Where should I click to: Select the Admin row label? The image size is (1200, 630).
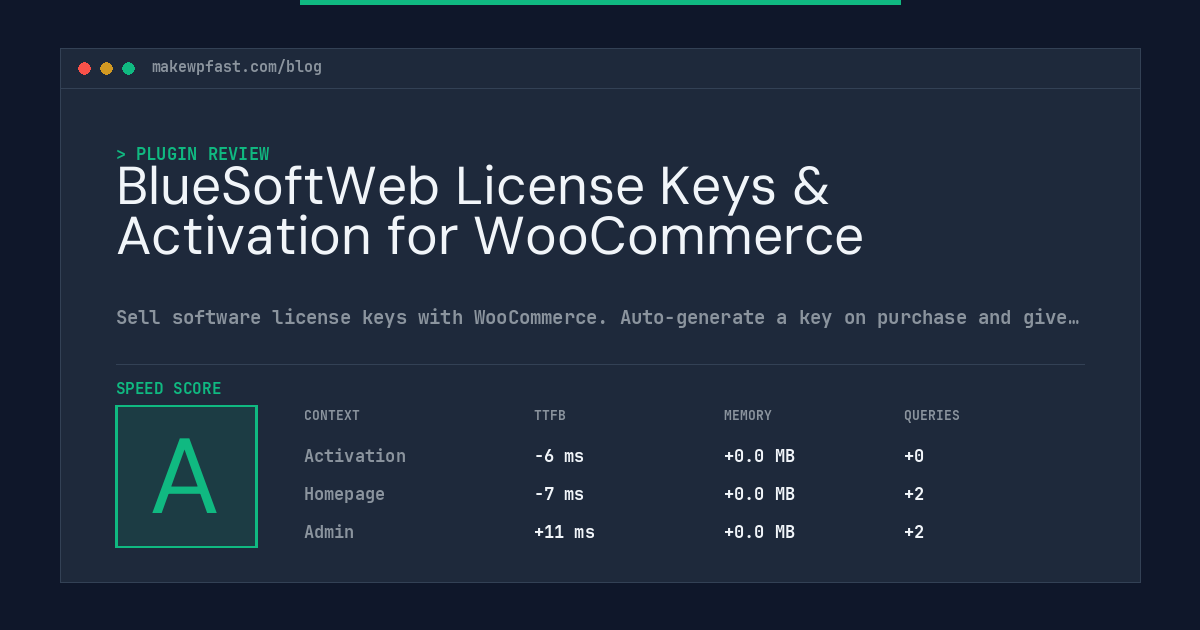pos(329,532)
